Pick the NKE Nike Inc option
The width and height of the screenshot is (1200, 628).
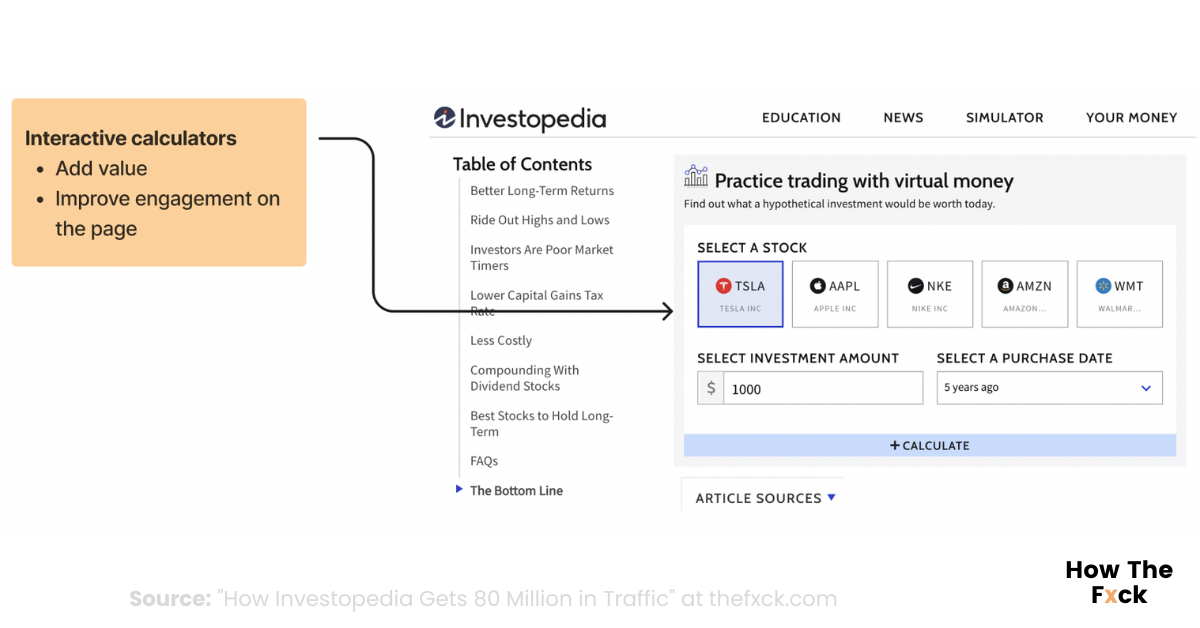929,294
